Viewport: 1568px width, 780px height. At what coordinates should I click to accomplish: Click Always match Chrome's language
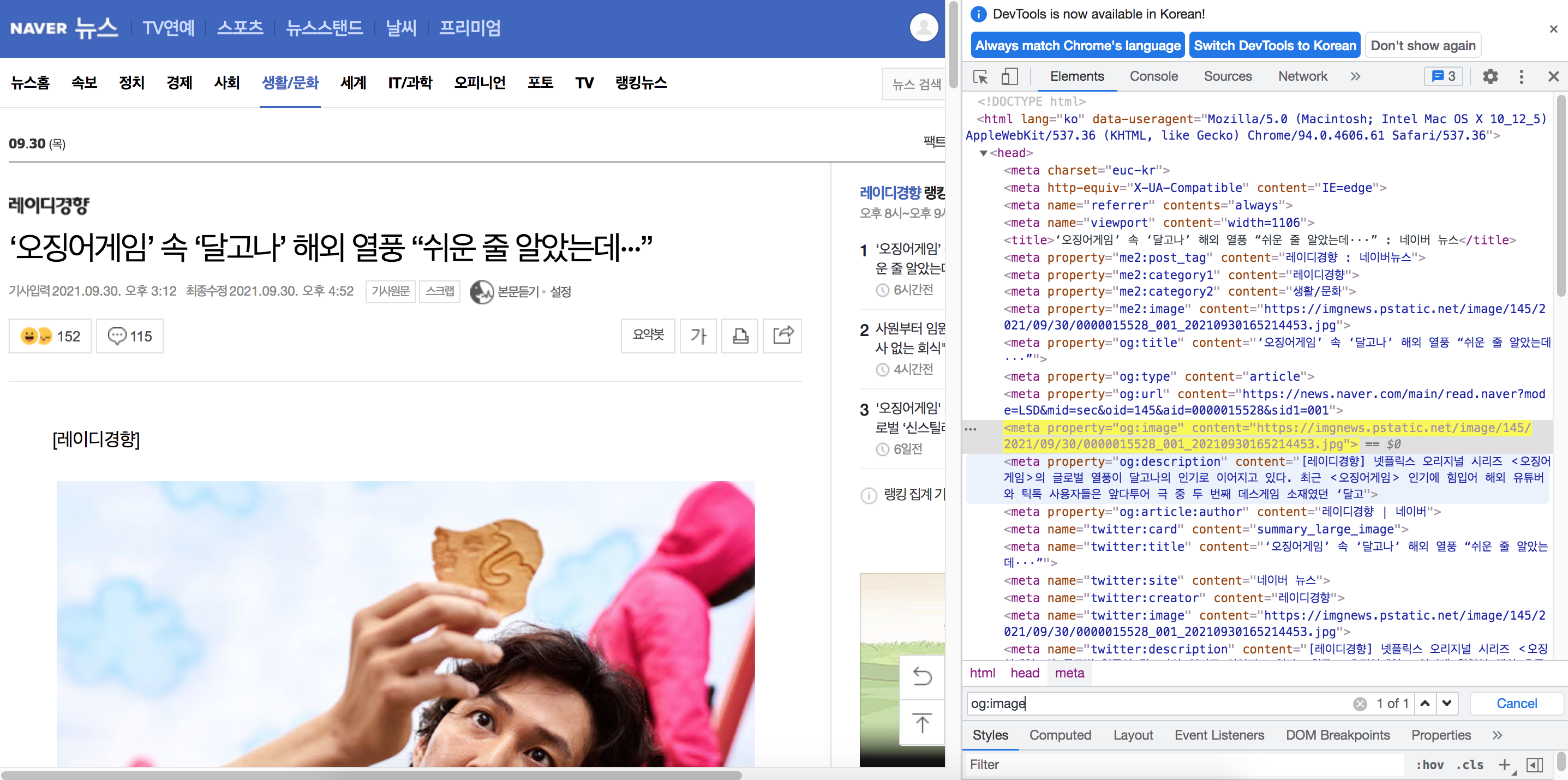pos(1078,46)
